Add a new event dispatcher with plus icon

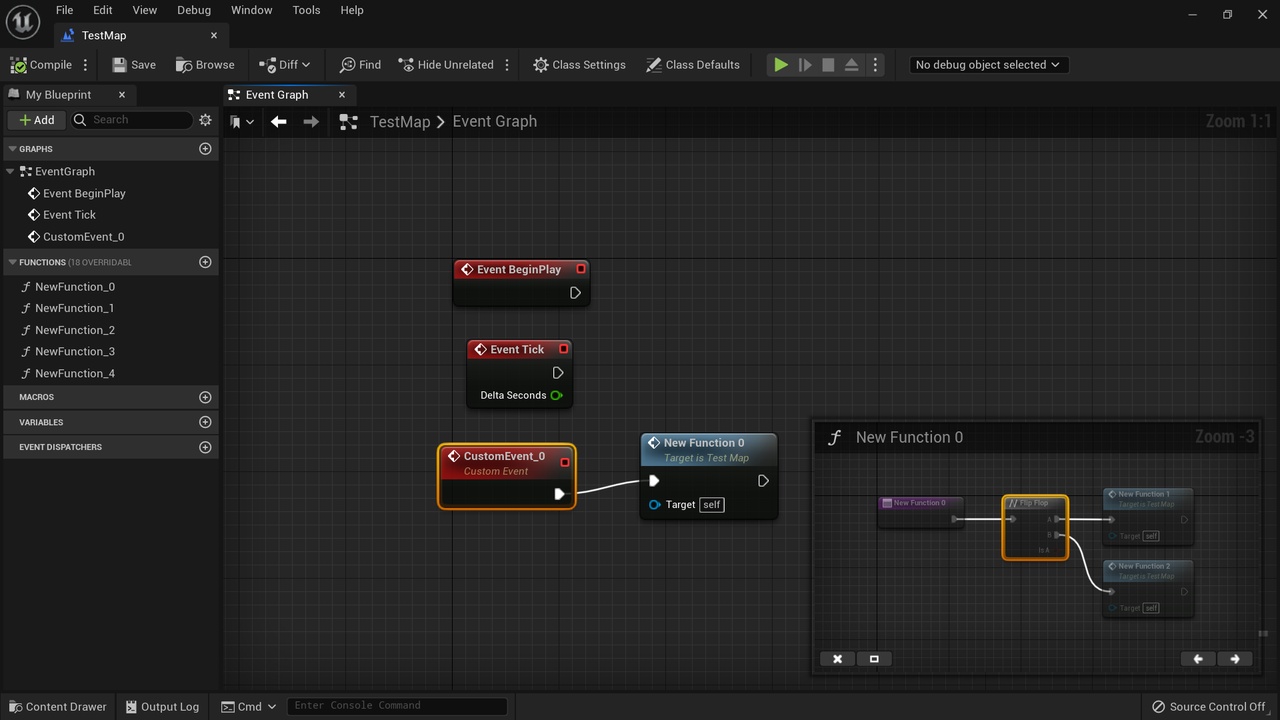pyautogui.click(x=205, y=447)
